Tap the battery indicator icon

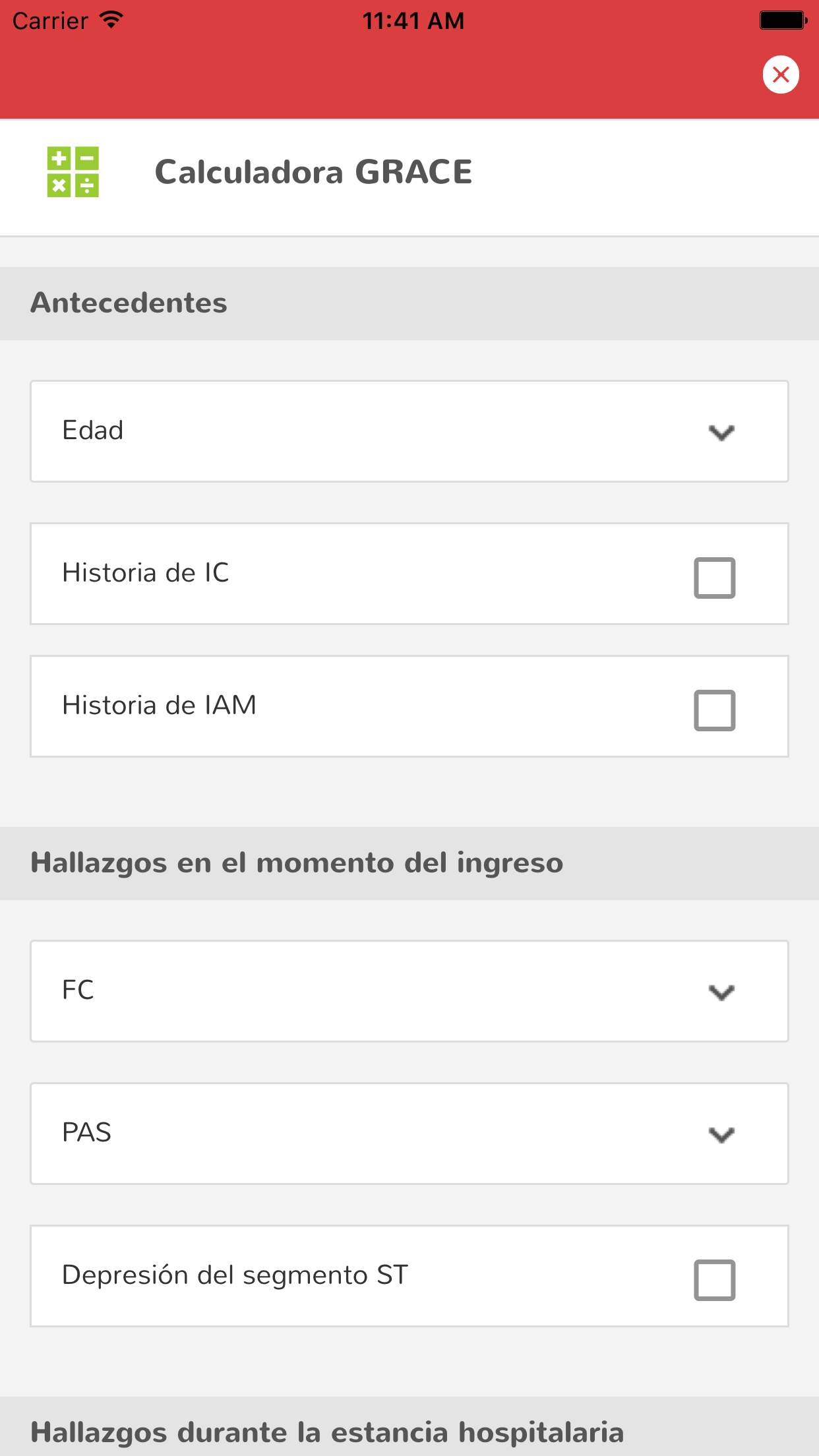(x=783, y=20)
